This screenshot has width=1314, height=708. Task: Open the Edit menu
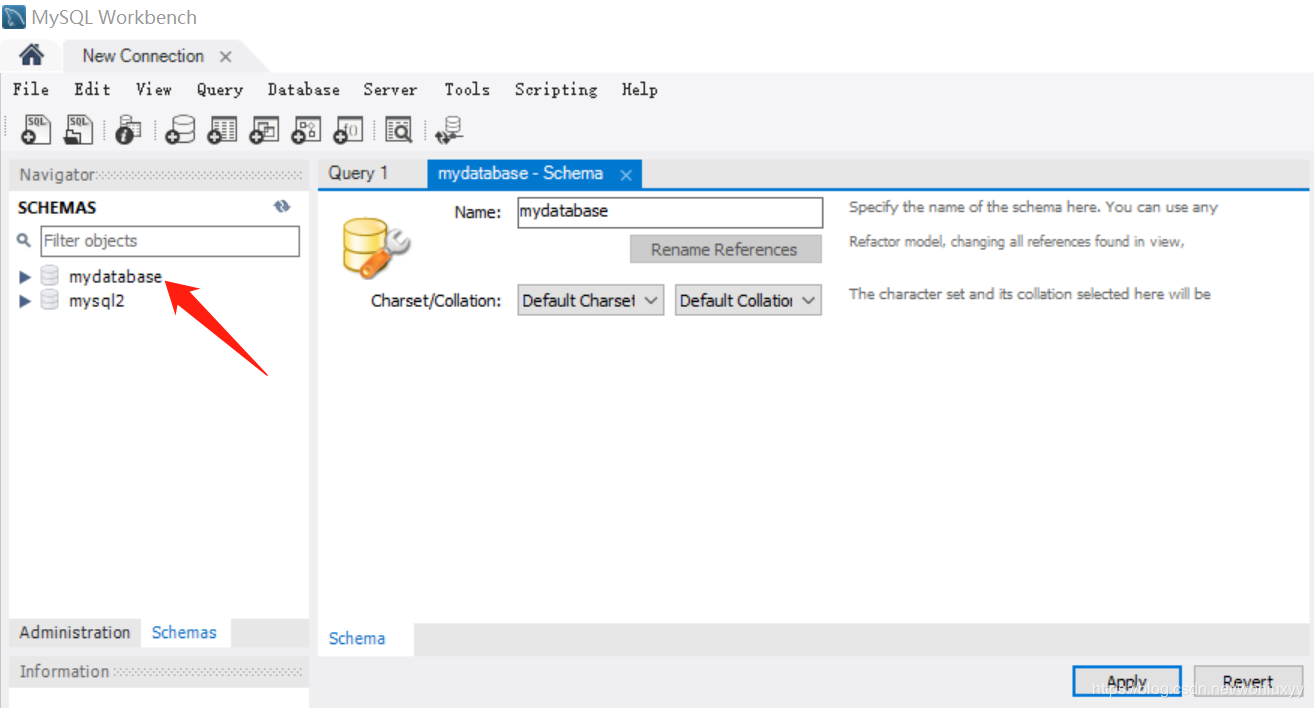(92, 89)
